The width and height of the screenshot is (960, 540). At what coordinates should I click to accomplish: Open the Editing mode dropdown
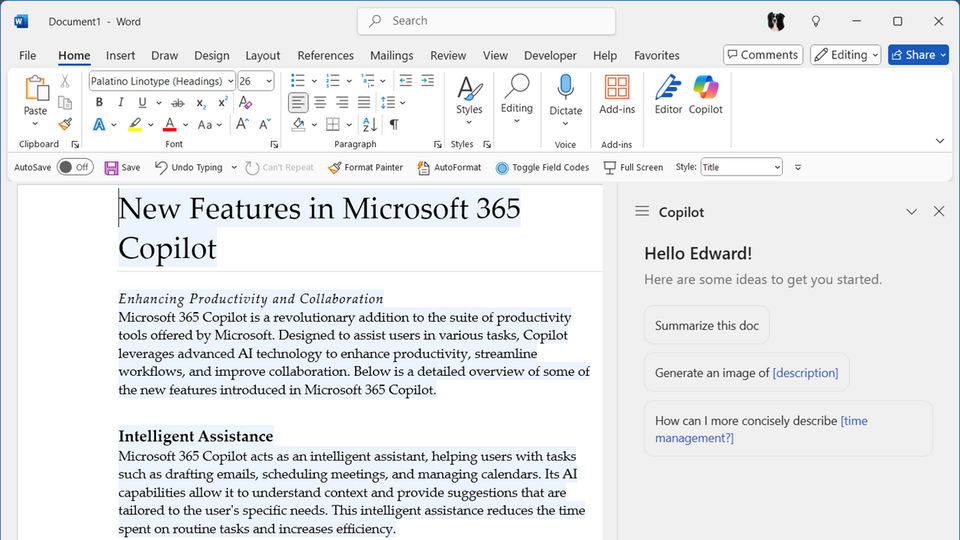(x=846, y=55)
